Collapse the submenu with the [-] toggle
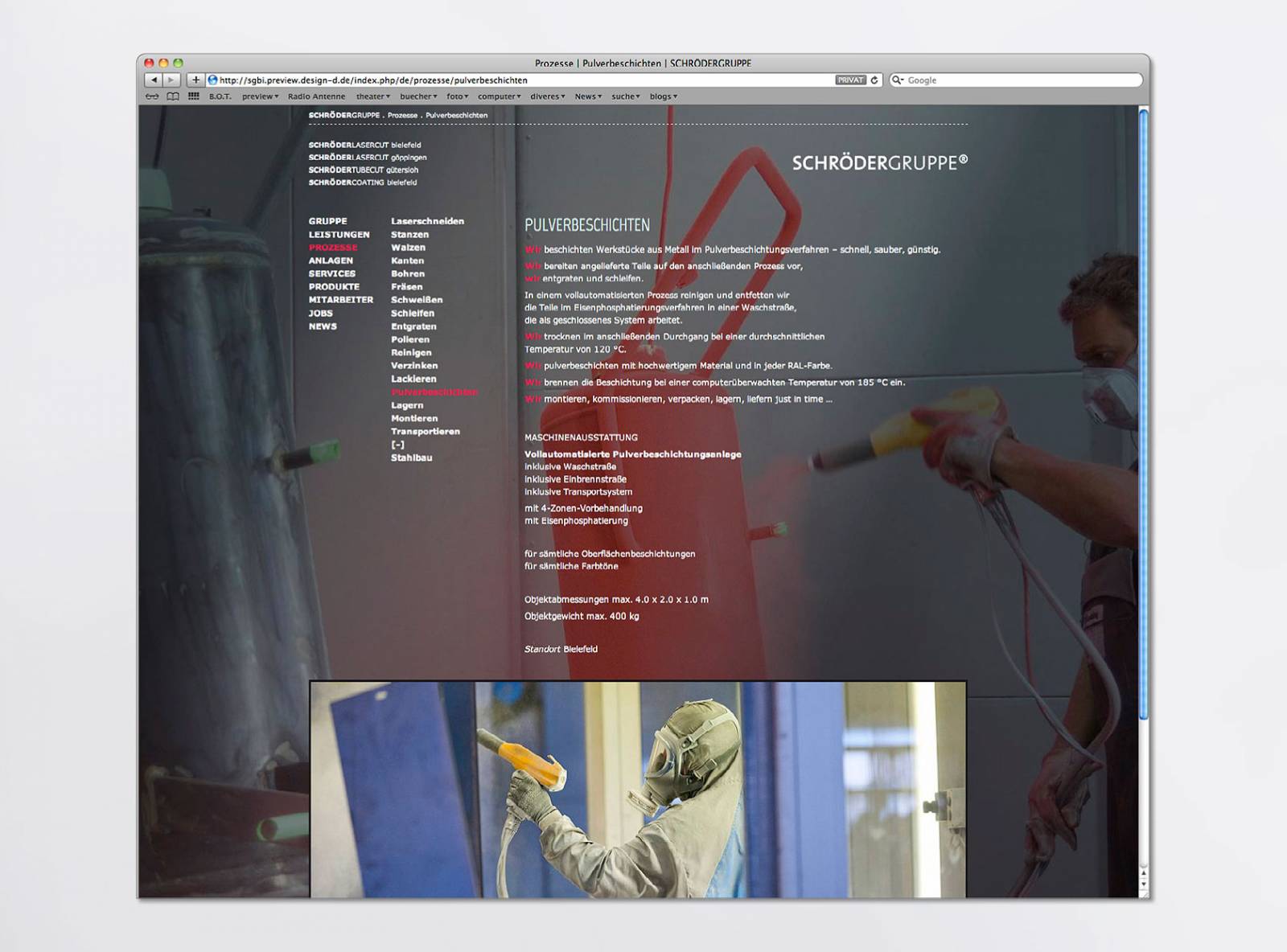Screen dimensions: 1287x952 point(398,445)
